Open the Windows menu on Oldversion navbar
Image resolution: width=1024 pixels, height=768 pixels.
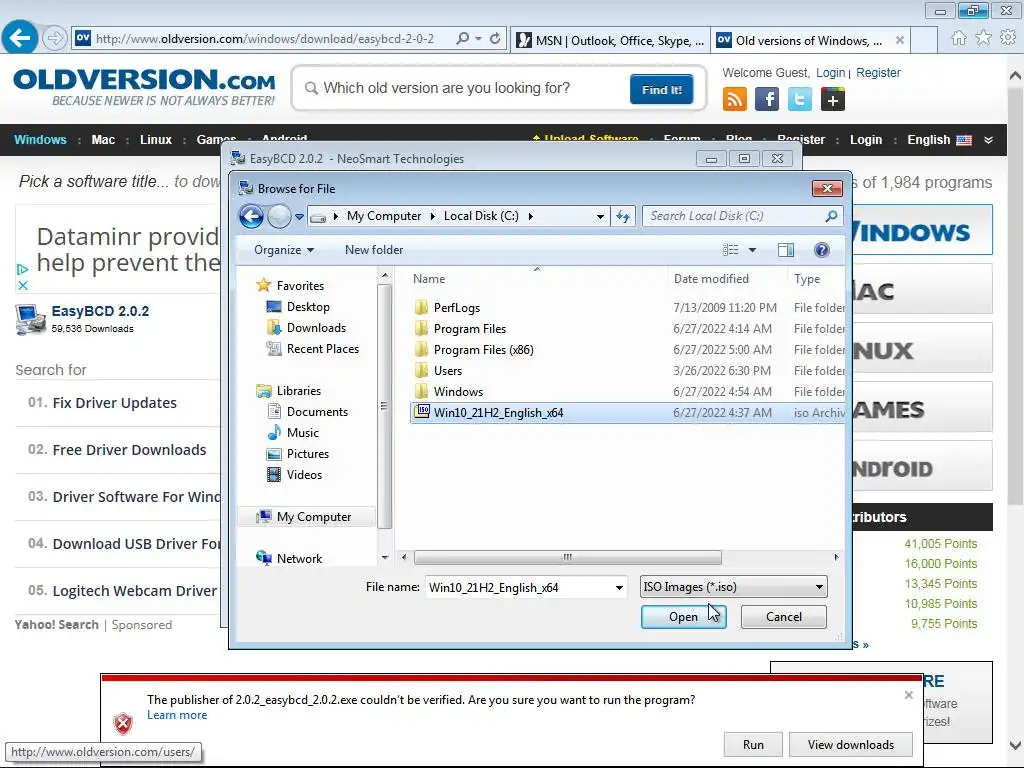tap(40, 140)
